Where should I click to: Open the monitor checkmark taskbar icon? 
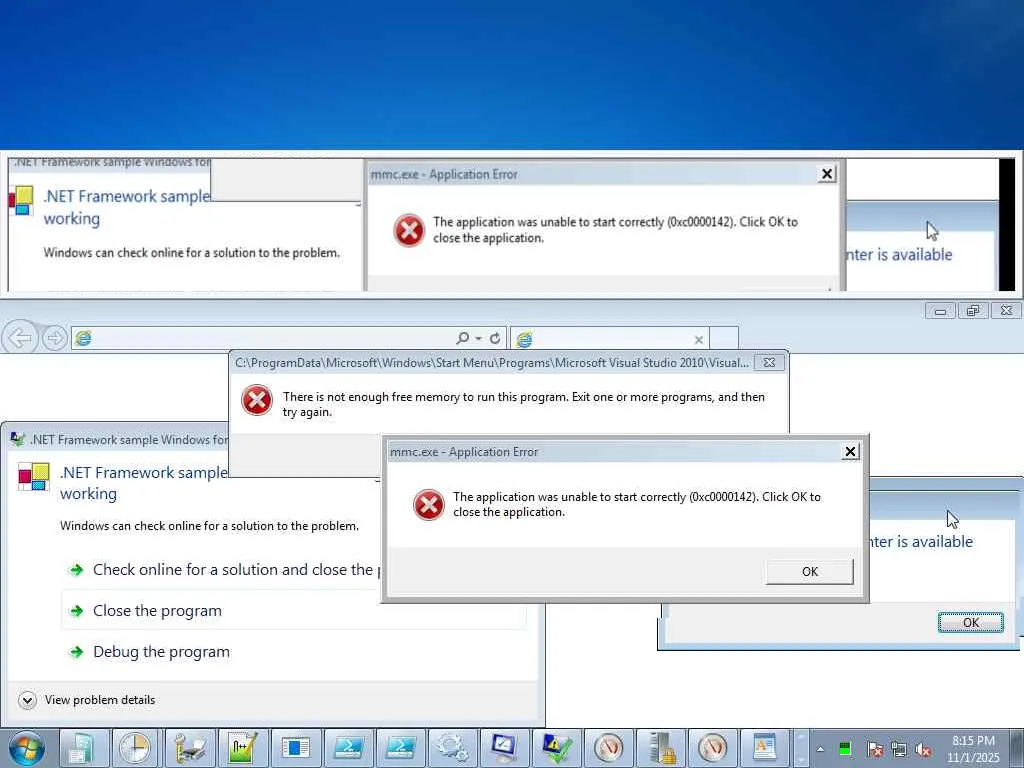coord(504,748)
